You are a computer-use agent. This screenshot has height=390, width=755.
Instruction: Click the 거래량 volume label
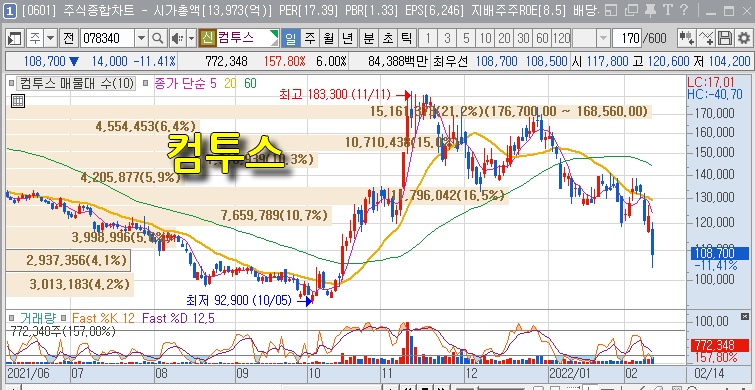[x=38, y=318]
